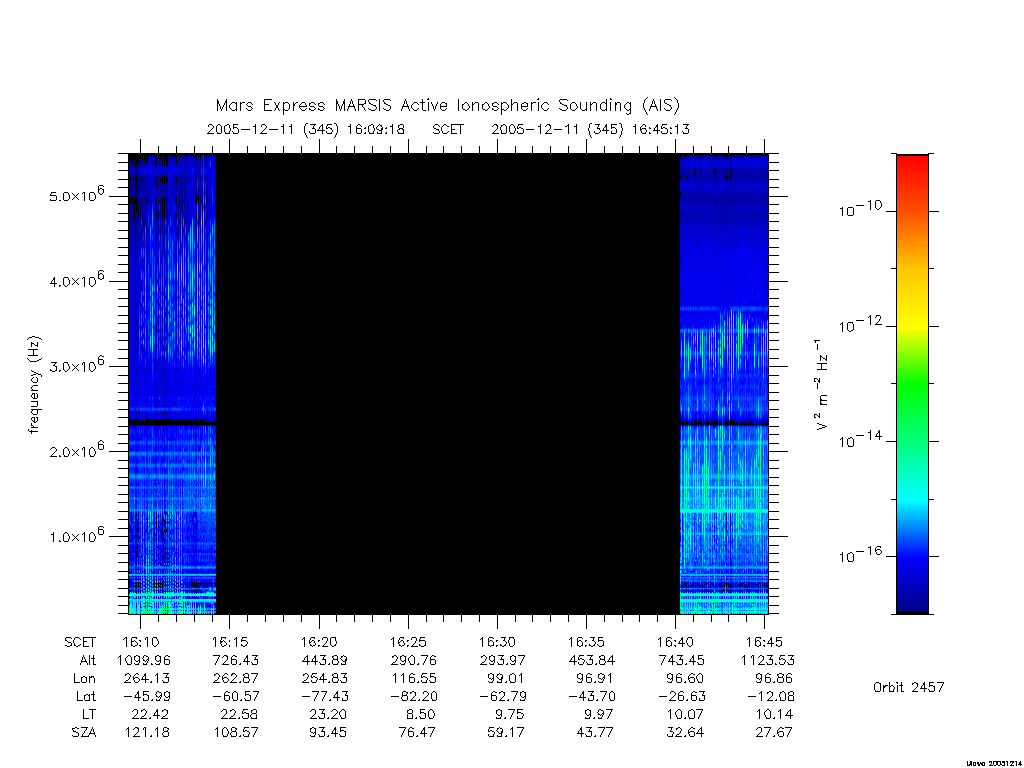Screen dimensions: 1024x768
Task: Click the left blue spectrogram data segment
Action: point(172,384)
